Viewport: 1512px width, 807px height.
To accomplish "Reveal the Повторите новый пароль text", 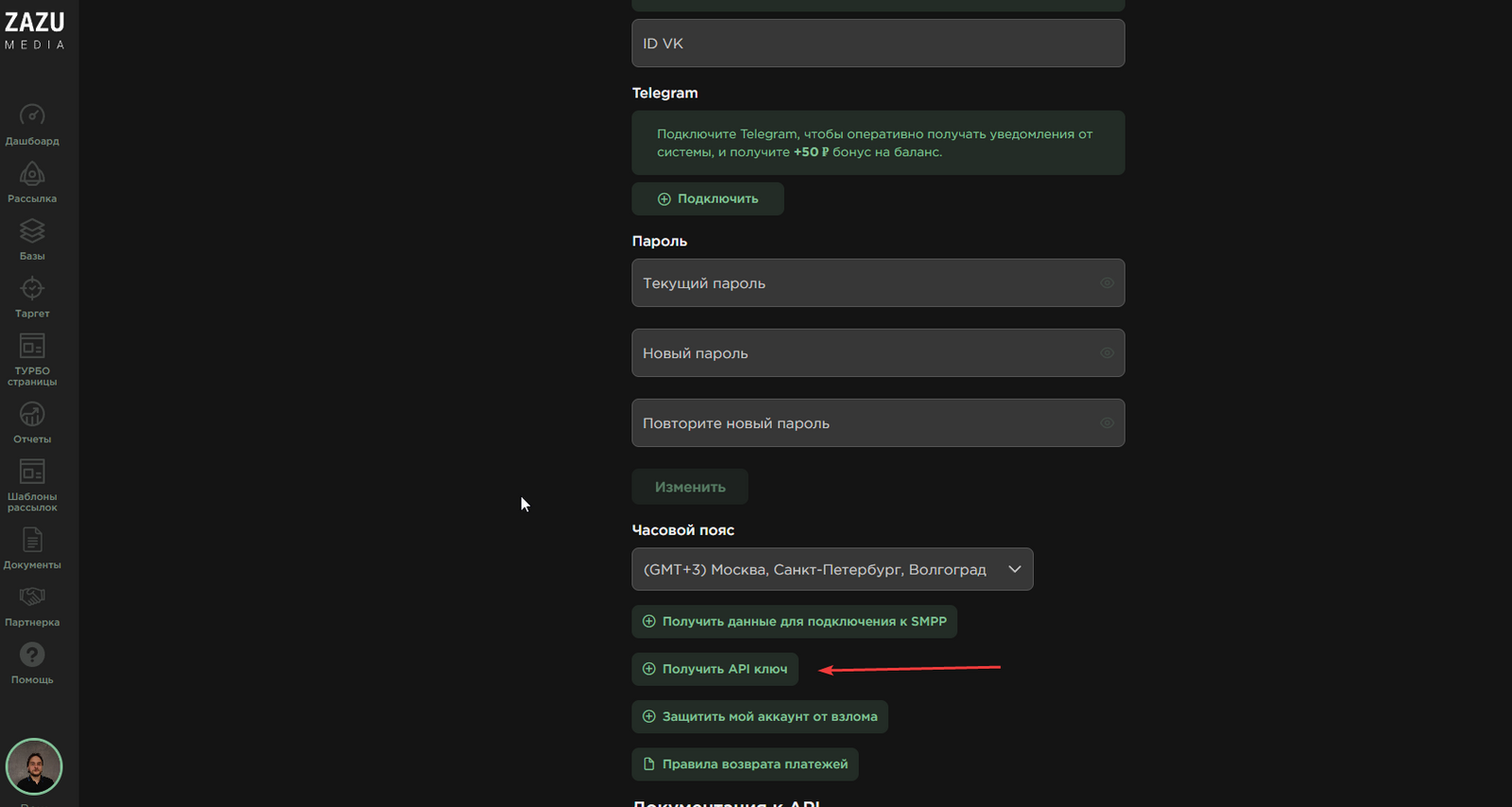I will pyautogui.click(x=1107, y=423).
